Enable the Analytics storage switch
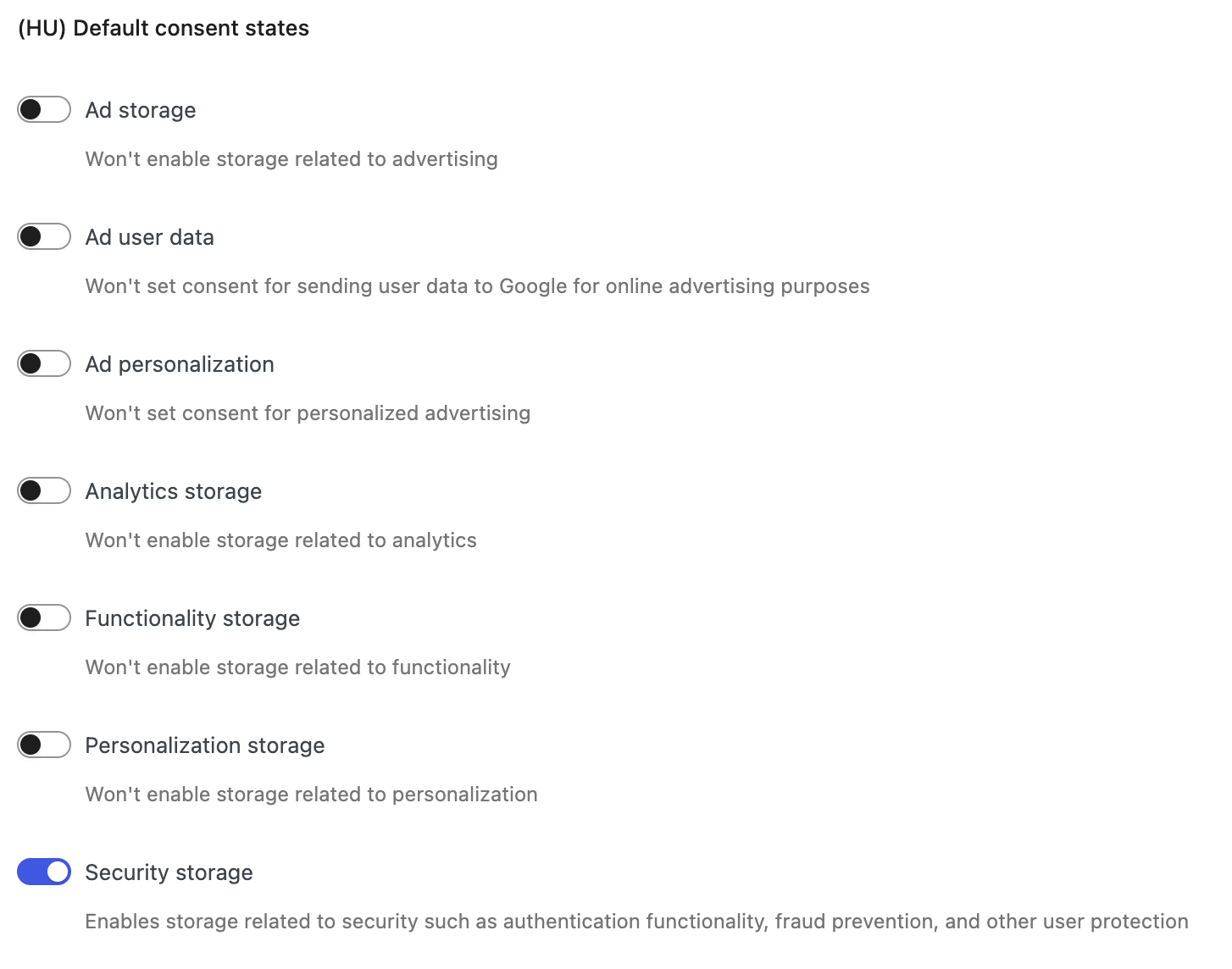 (x=44, y=490)
